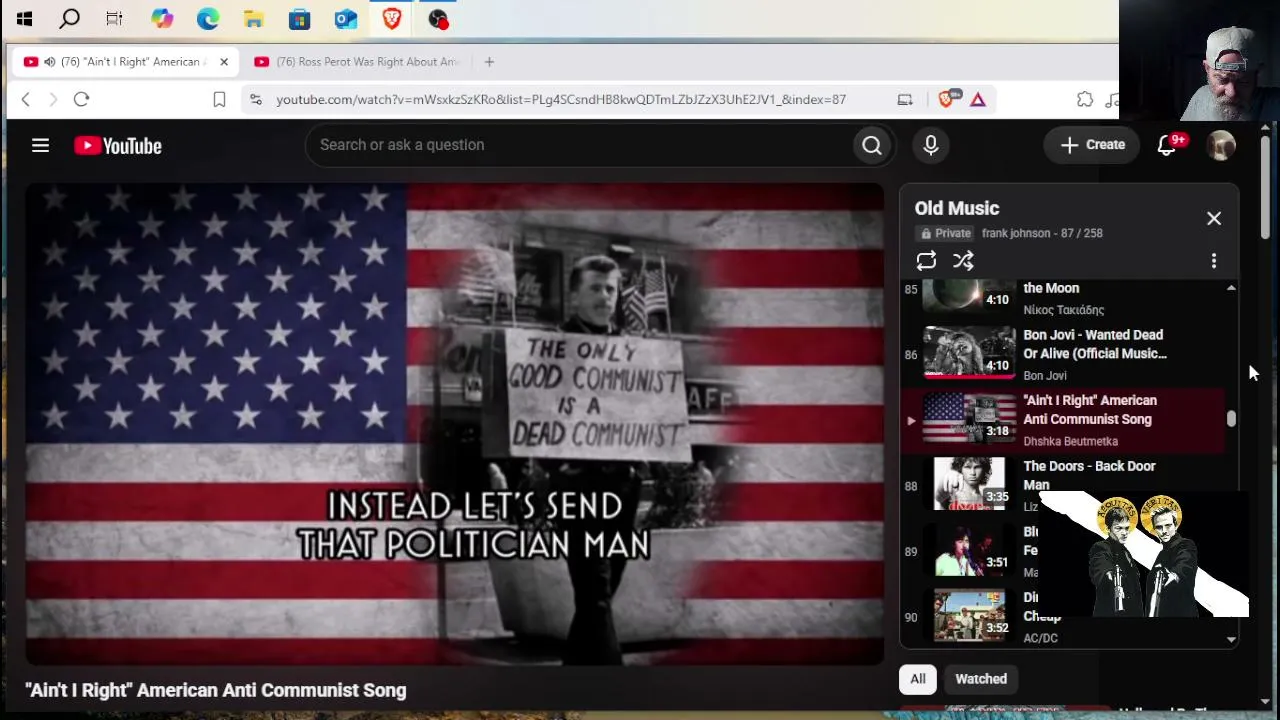The height and width of the screenshot is (720, 1280).
Task: Open Old Music playlist options menu
Action: click(1214, 261)
